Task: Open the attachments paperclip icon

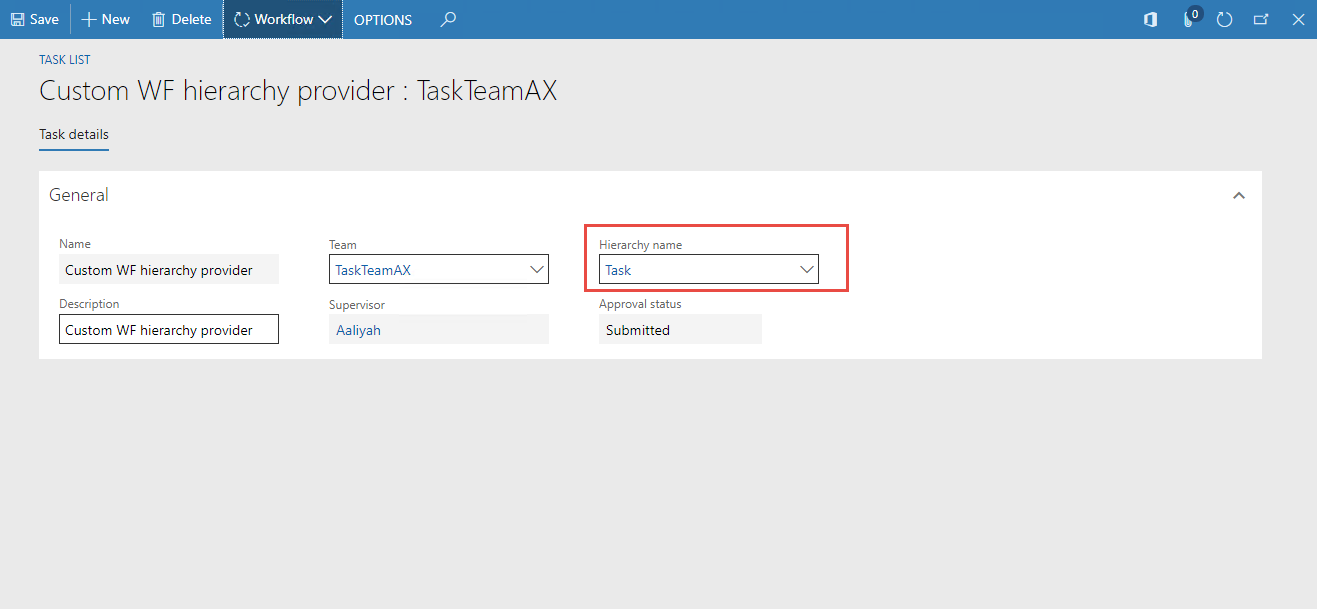Action: tap(1188, 21)
